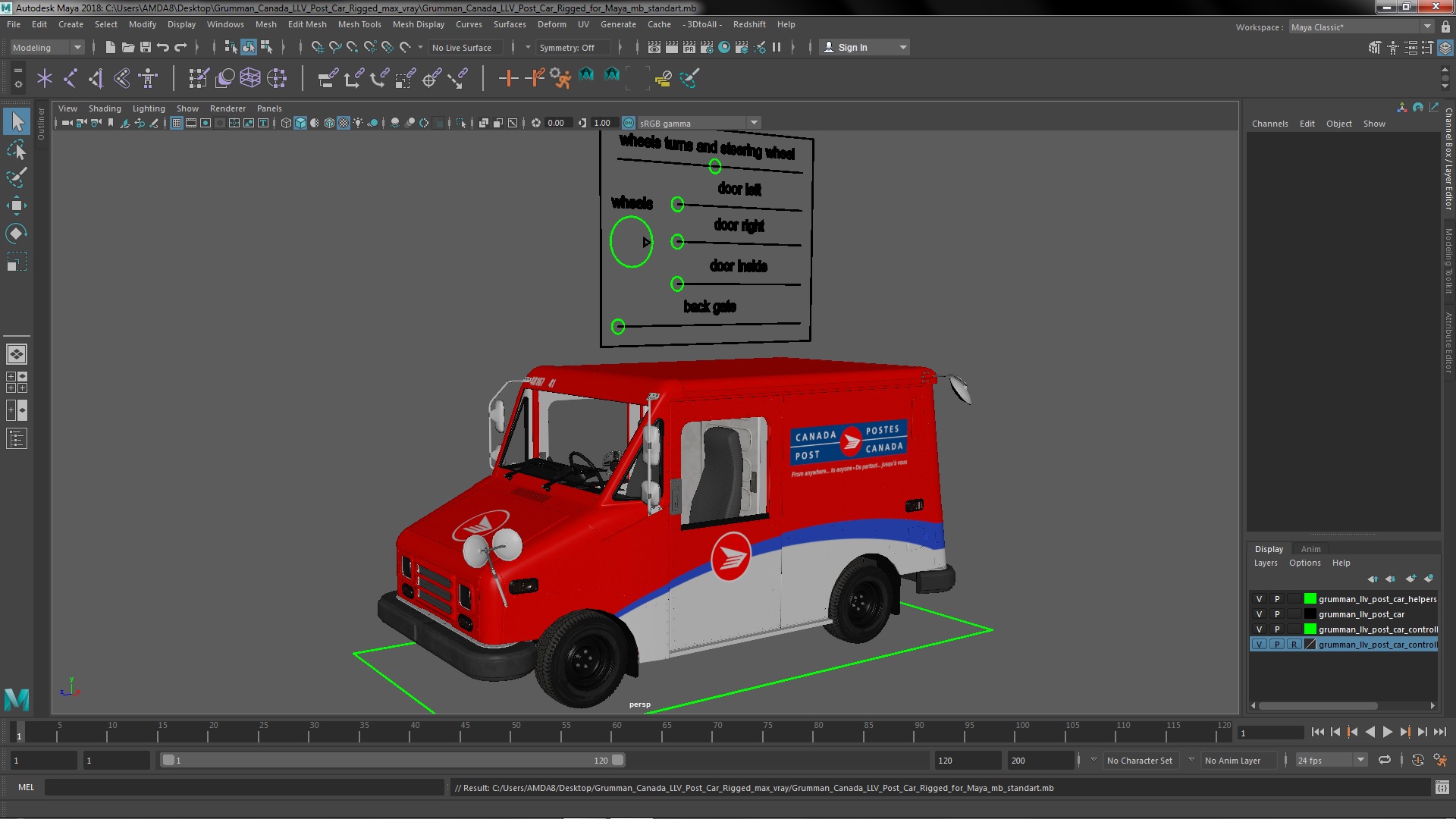Open the Sign In dropdown
1456x819 pixels.
(x=864, y=48)
